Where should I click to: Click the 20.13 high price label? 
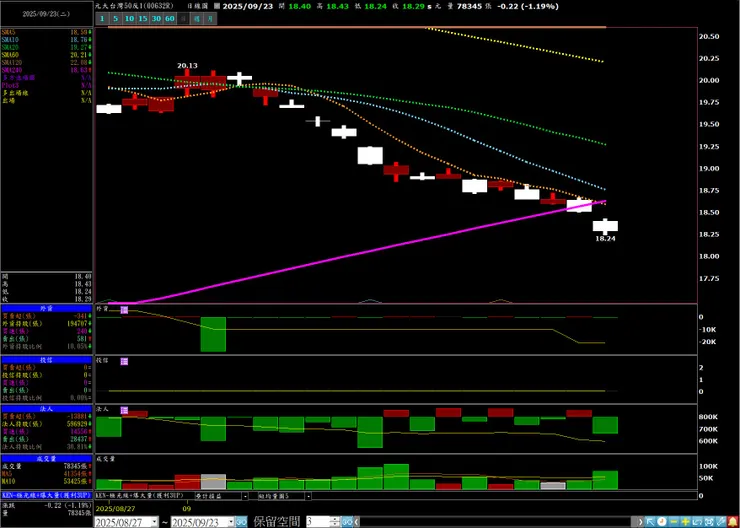[187, 66]
